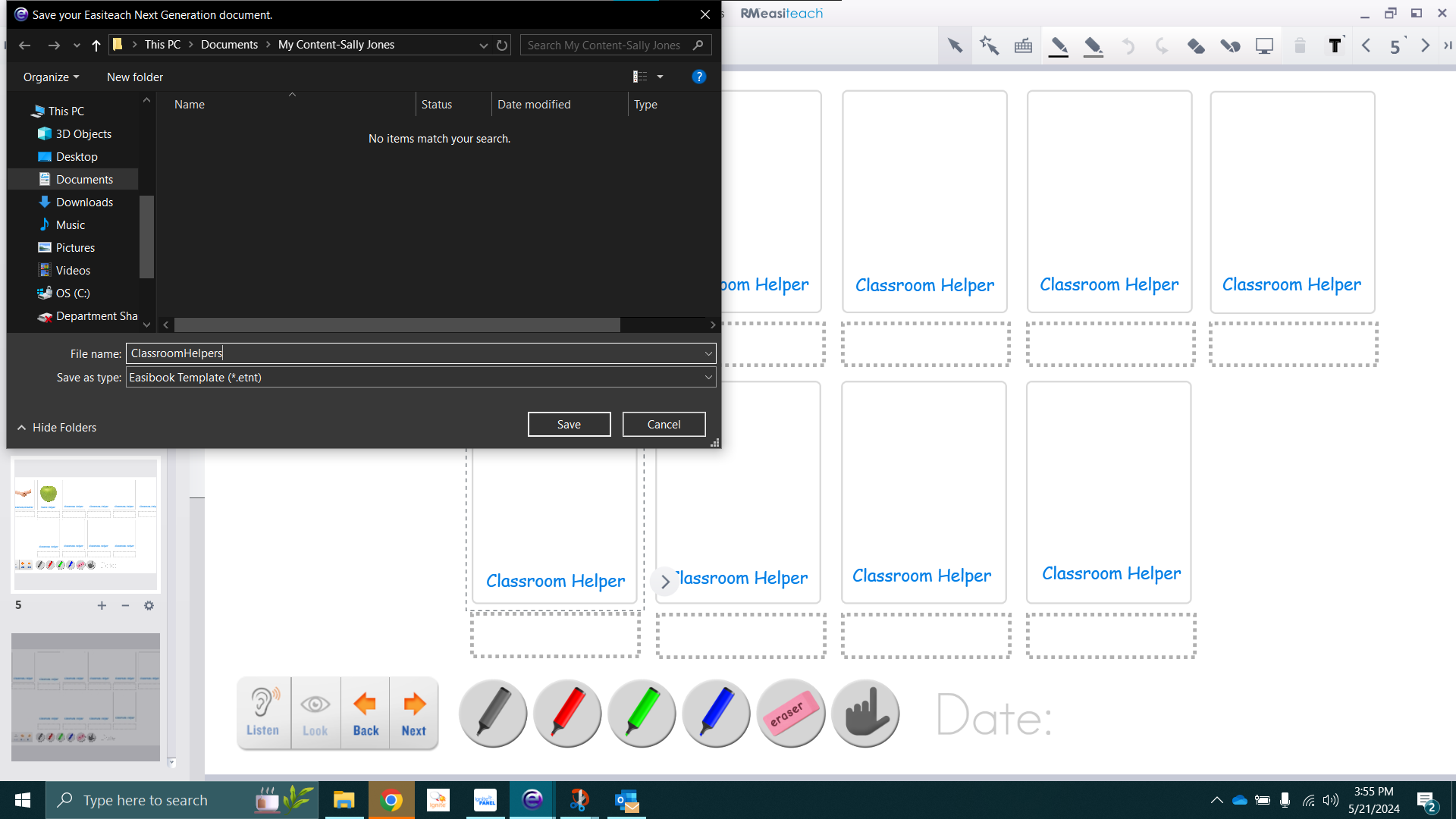Image resolution: width=1456 pixels, height=819 pixels.
Task: Select Desktop in the folder tree
Action: click(77, 156)
